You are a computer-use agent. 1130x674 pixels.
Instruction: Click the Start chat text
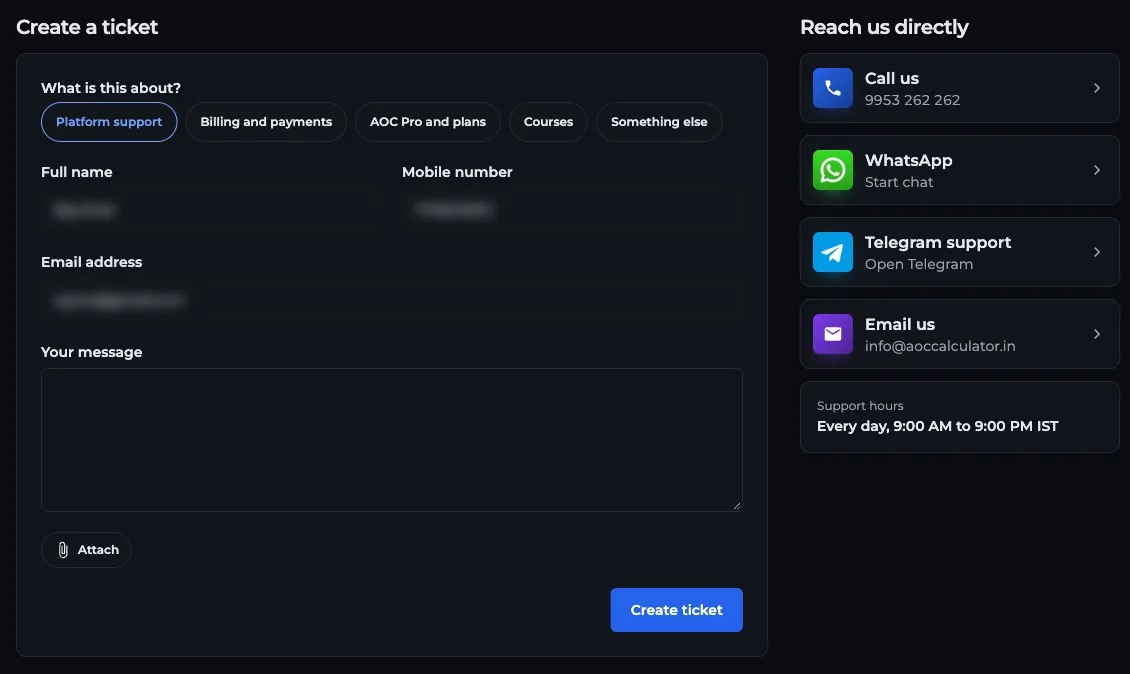point(899,182)
